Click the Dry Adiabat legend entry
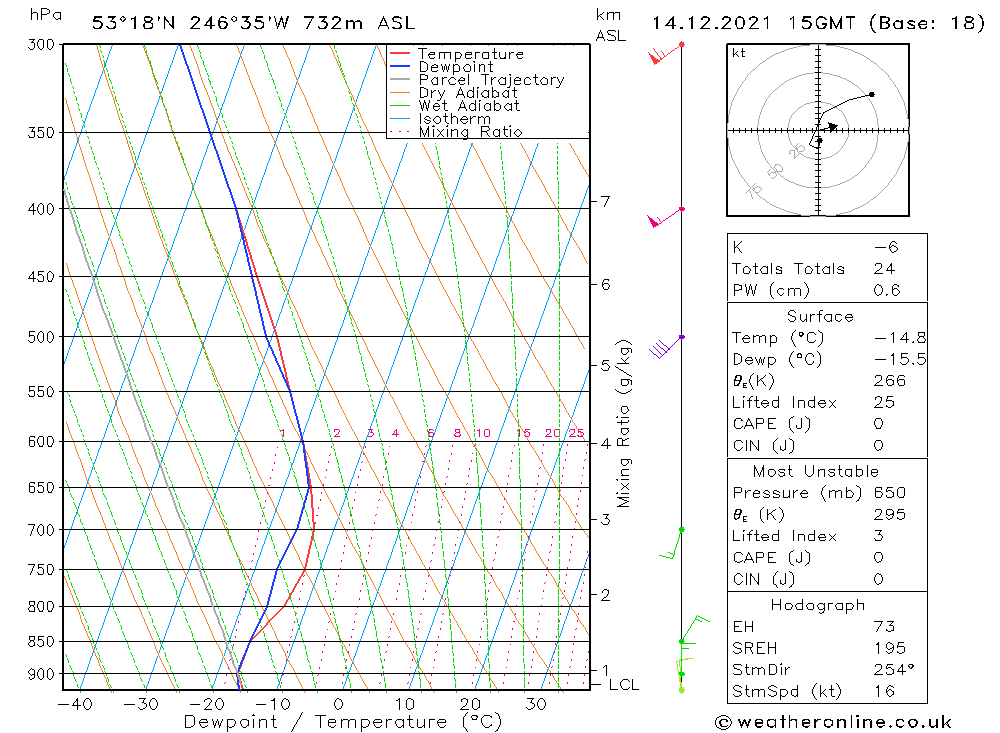Viewport: 1000px width, 733px height. pyautogui.click(x=467, y=93)
